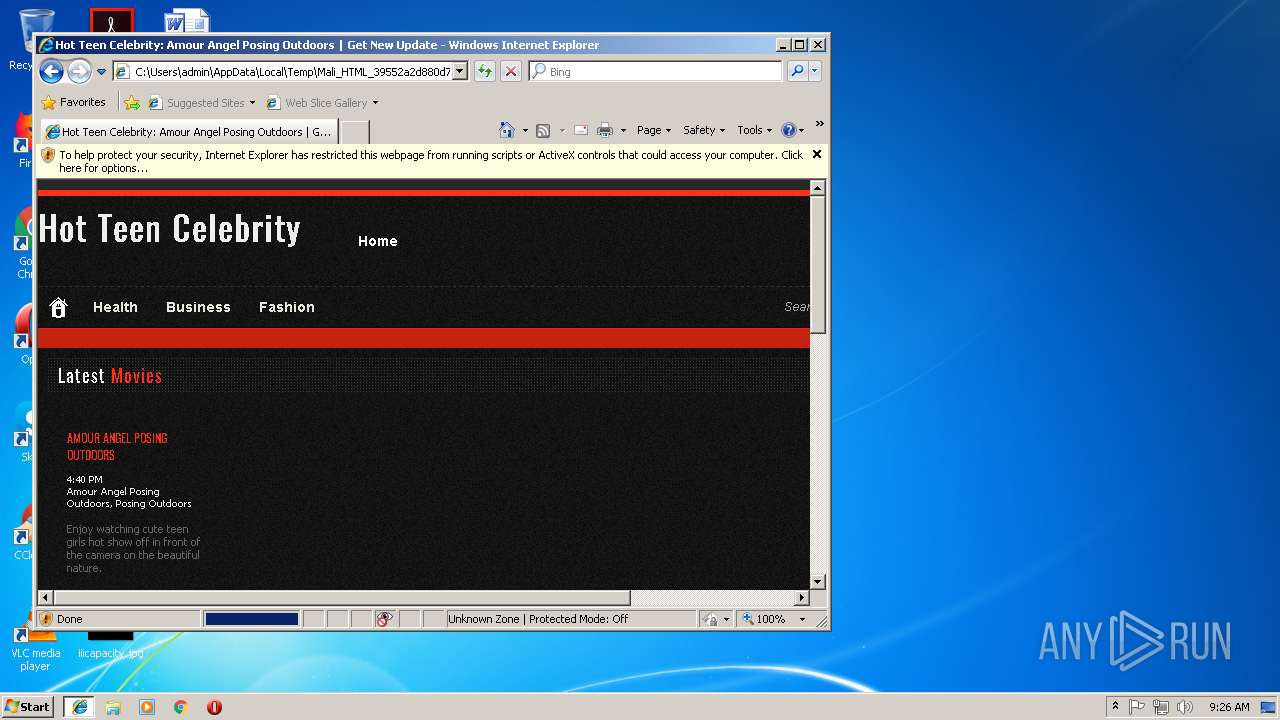The height and width of the screenshot is (720, 1280).
Task: Add page to the Favorites bar
Action: point(131,102)
